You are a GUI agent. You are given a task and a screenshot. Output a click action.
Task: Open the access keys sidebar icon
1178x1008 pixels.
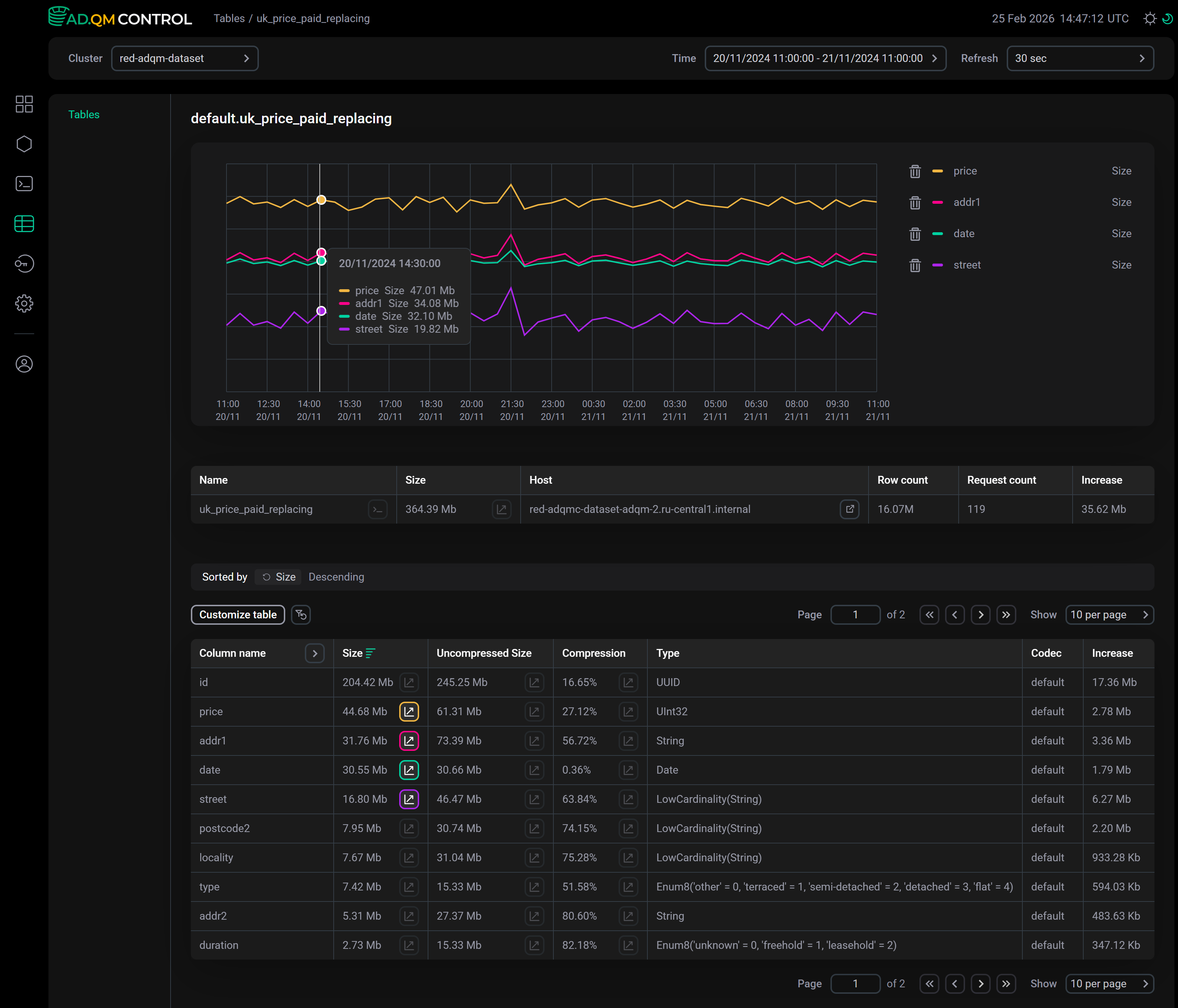tap(24, 264)
